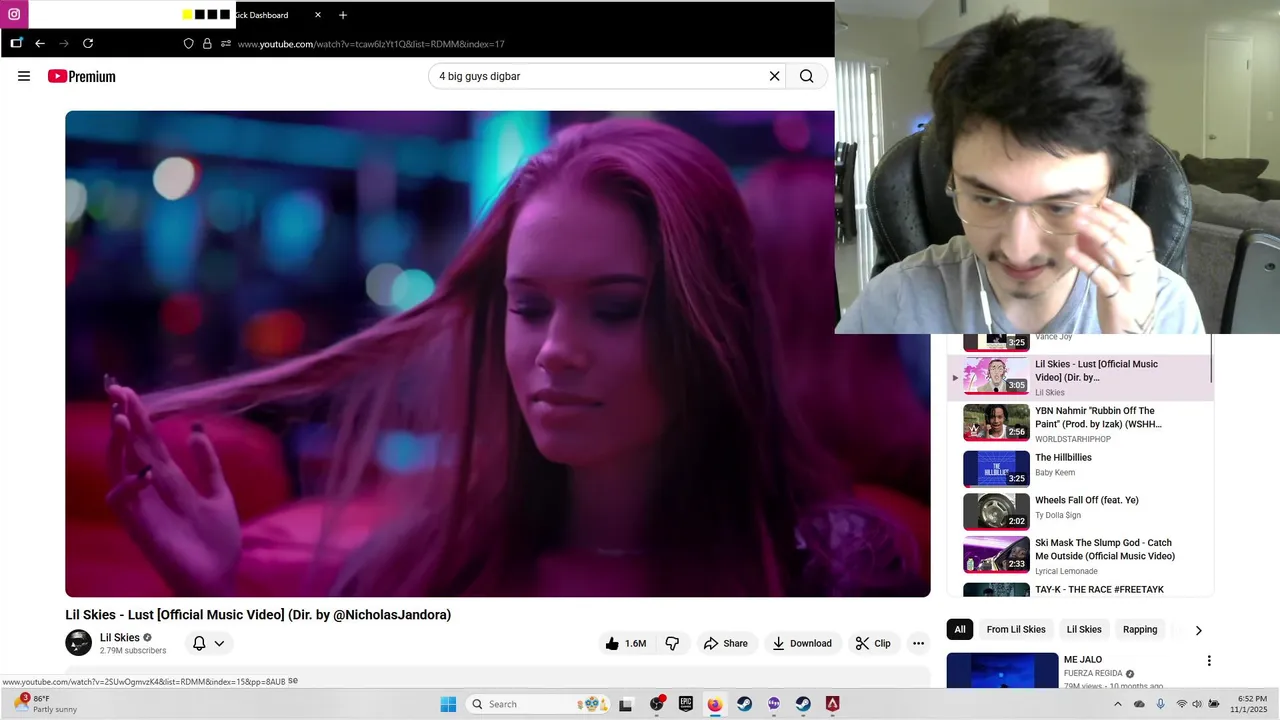Show hidden system tray icons
The image size is (1280, 720).
1120,704
